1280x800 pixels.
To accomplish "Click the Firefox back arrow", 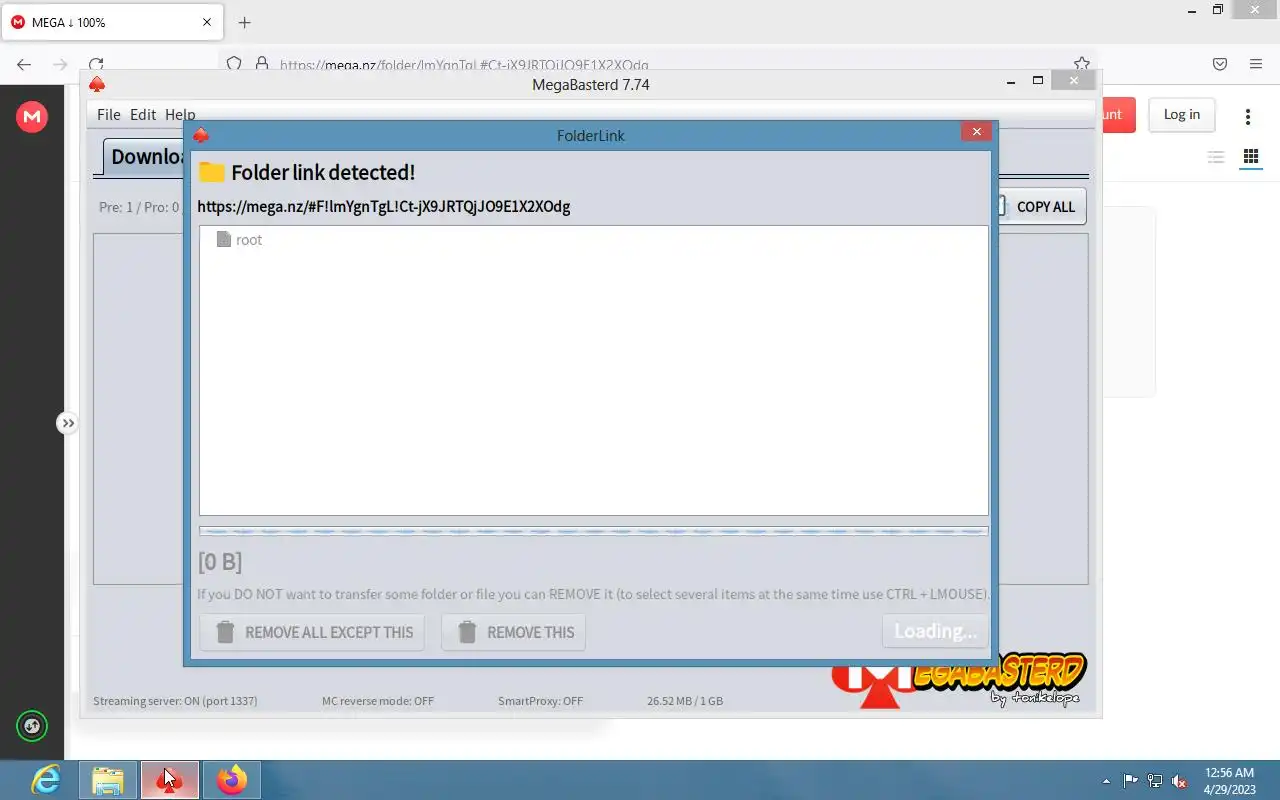I will [24, 64].
